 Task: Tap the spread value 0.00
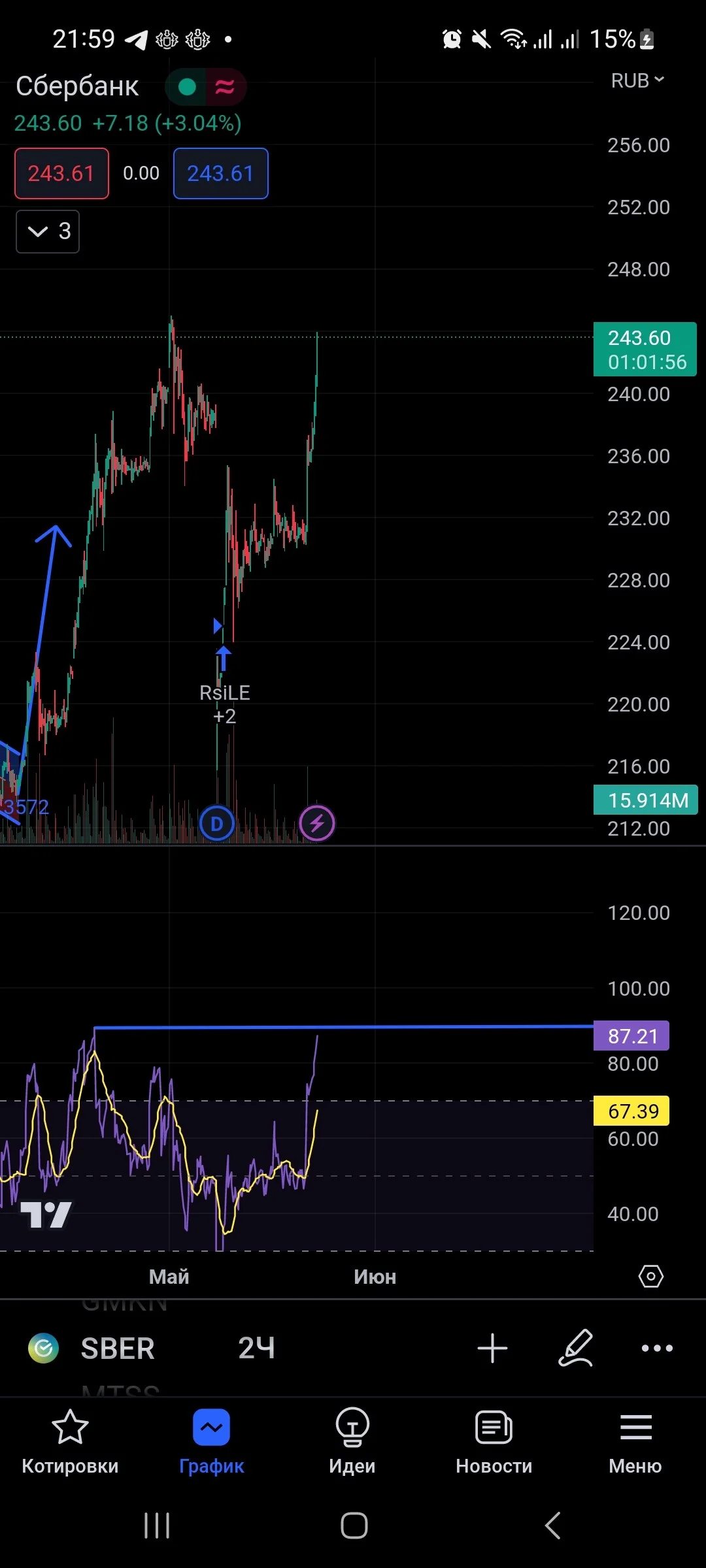(141, 173)
